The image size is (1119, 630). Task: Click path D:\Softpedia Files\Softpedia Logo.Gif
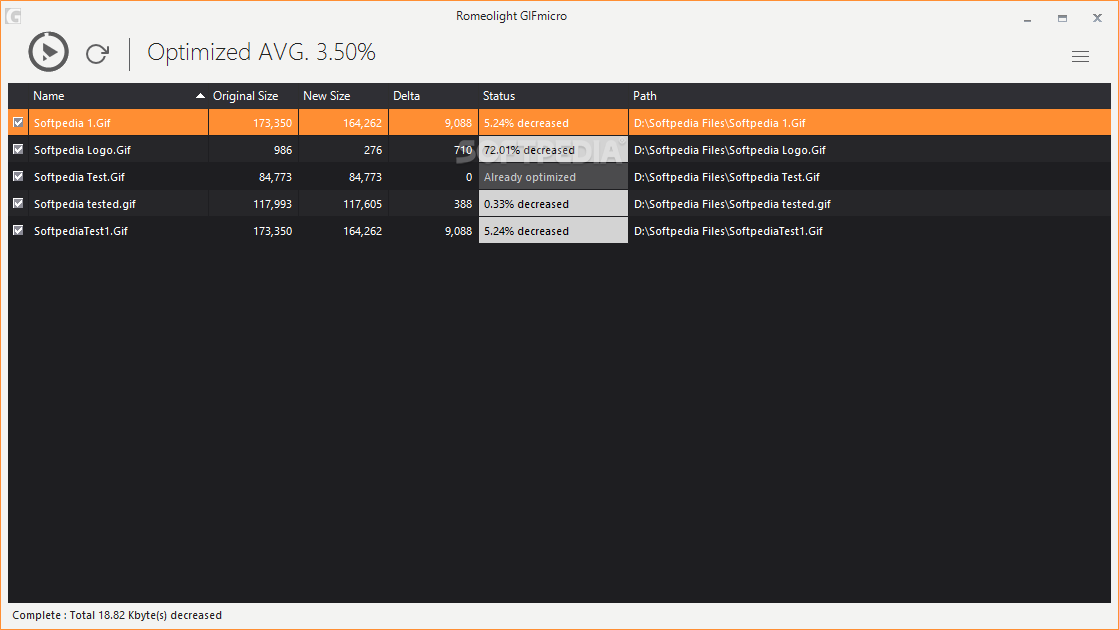[729, 150]
